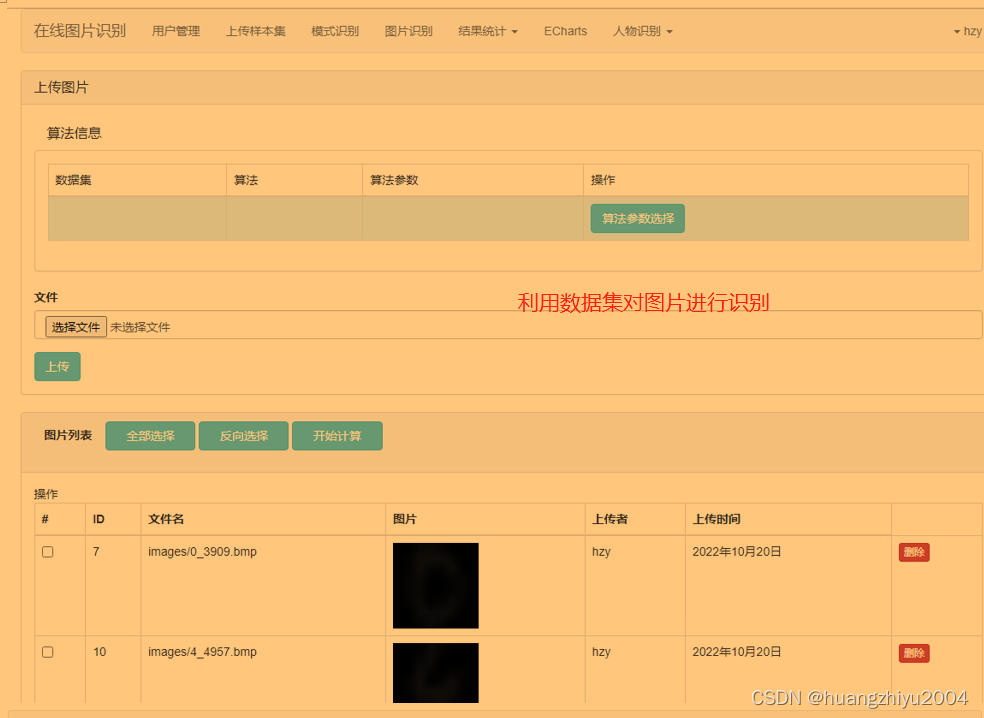Click the 上传者 column header

point(609,519)
